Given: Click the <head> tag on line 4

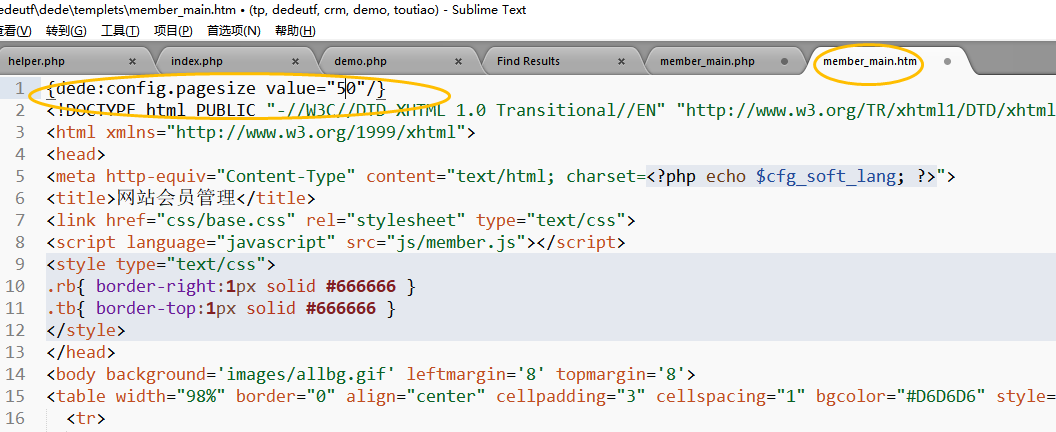Looking at the screenshot, I should (76, 155).
